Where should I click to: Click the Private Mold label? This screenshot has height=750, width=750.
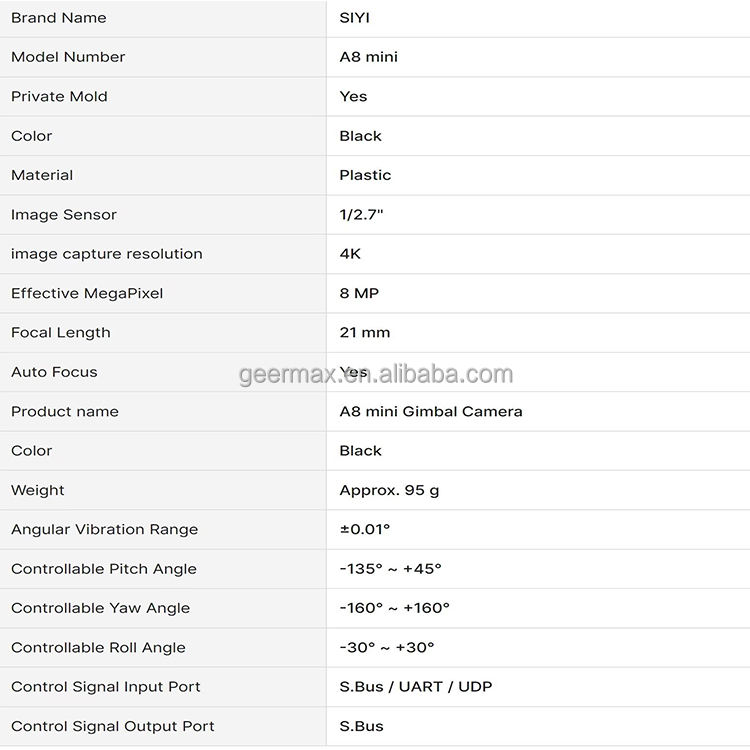coord(59,97)
